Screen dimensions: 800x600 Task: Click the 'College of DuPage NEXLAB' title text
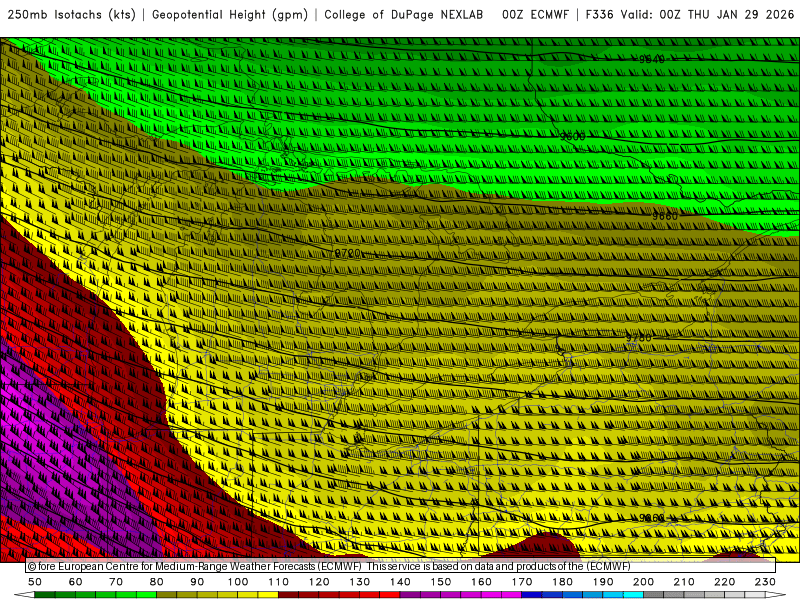pos(404,15)
